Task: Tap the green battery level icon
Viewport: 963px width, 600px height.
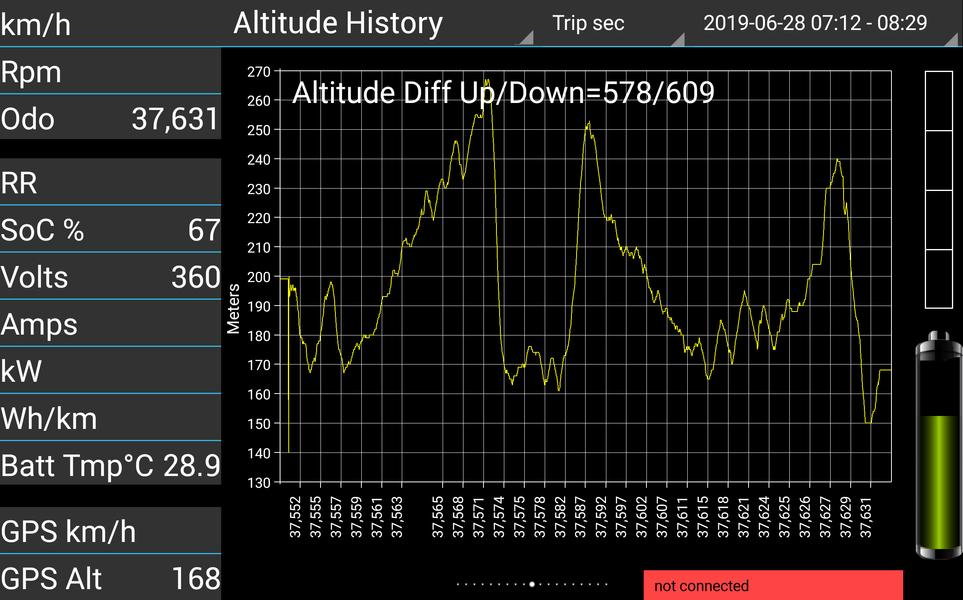Action: coord(938,445)
